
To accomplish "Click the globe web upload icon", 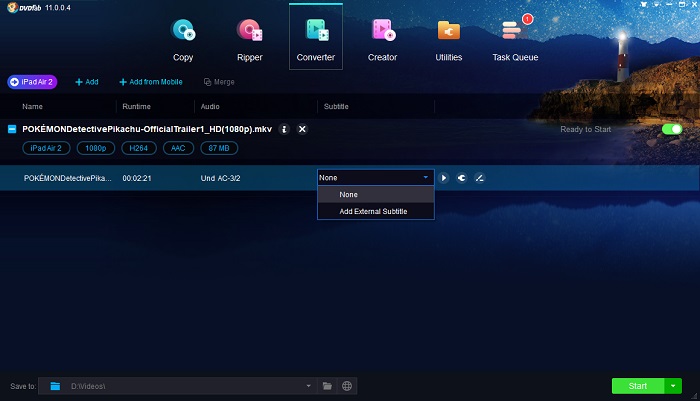I will pyautogui.click(x=347, y=386).
